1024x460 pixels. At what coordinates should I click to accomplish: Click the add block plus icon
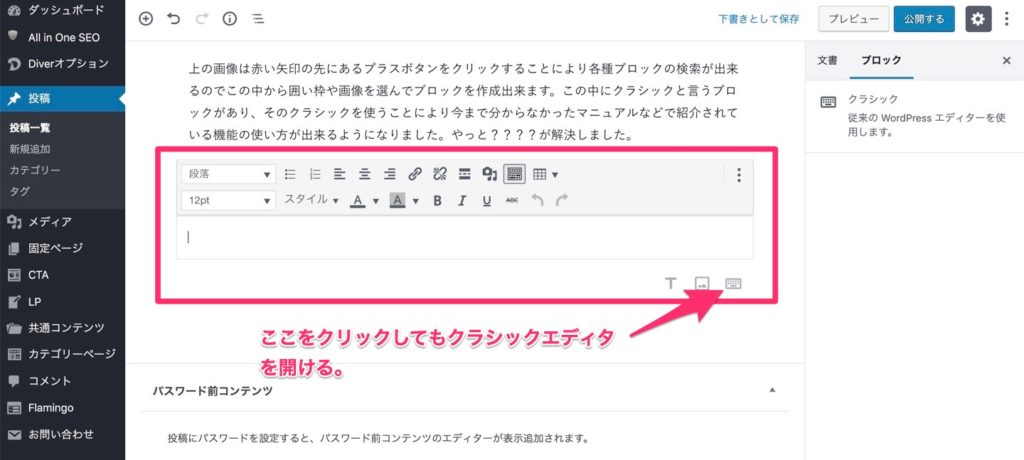[x=146, y=19]
